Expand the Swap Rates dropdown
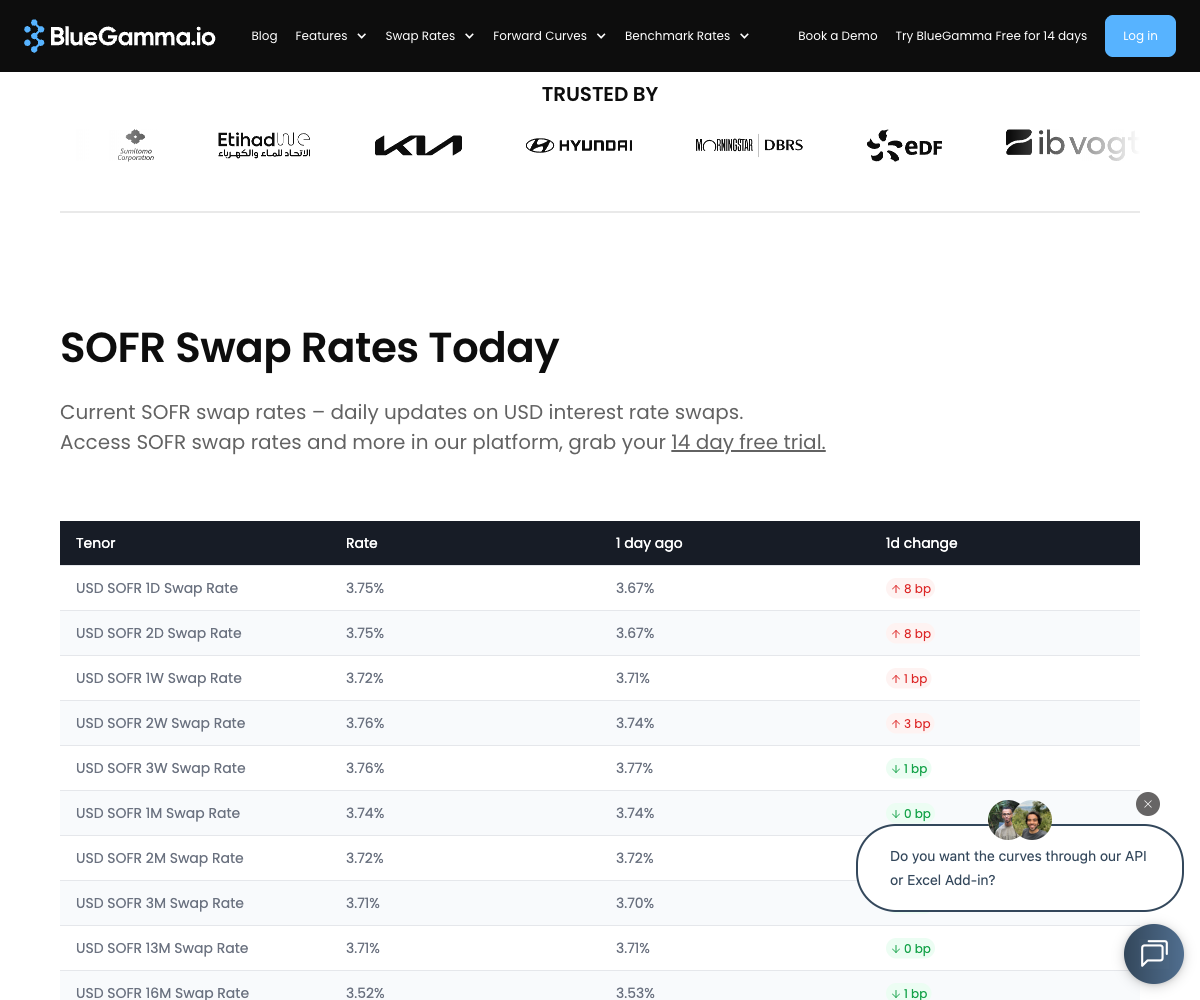This screenshot has height=1000, width=1200. [430, 35]
